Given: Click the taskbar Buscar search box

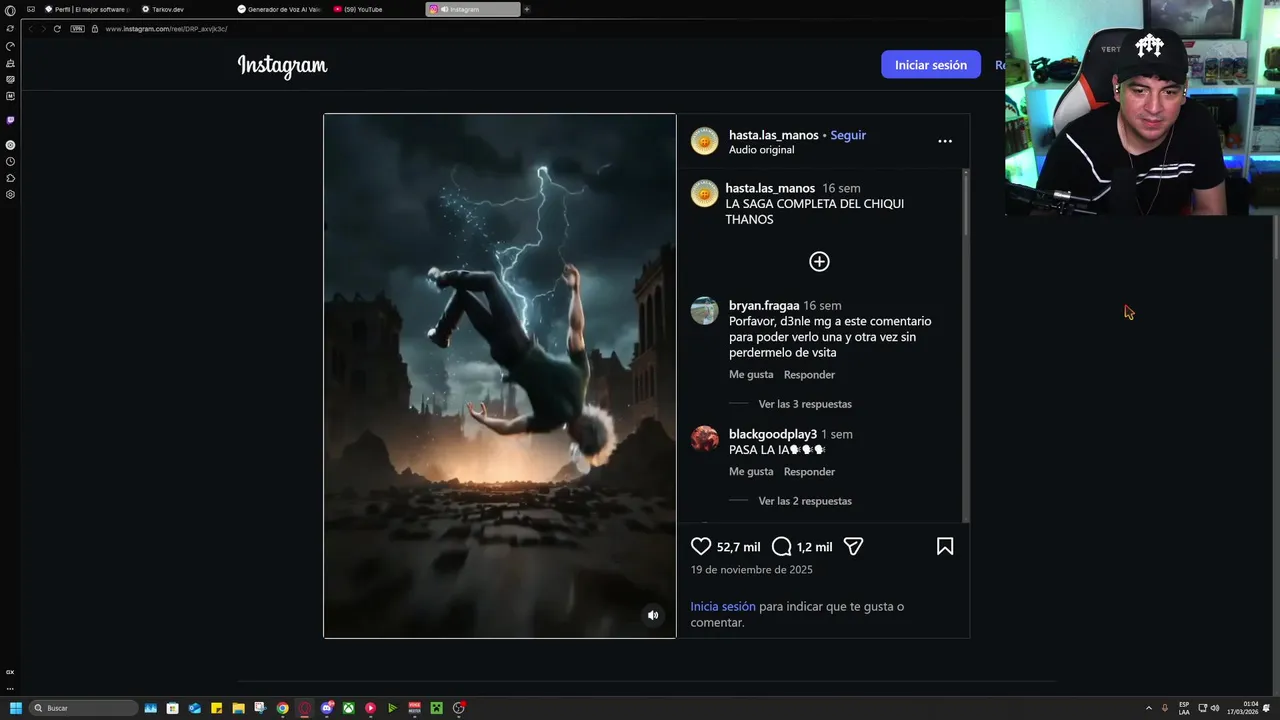Looking at the screenshot, I should 83,708.
